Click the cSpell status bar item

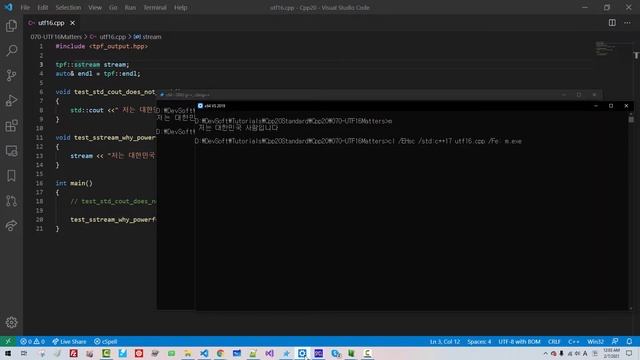[x=106, y=341]
